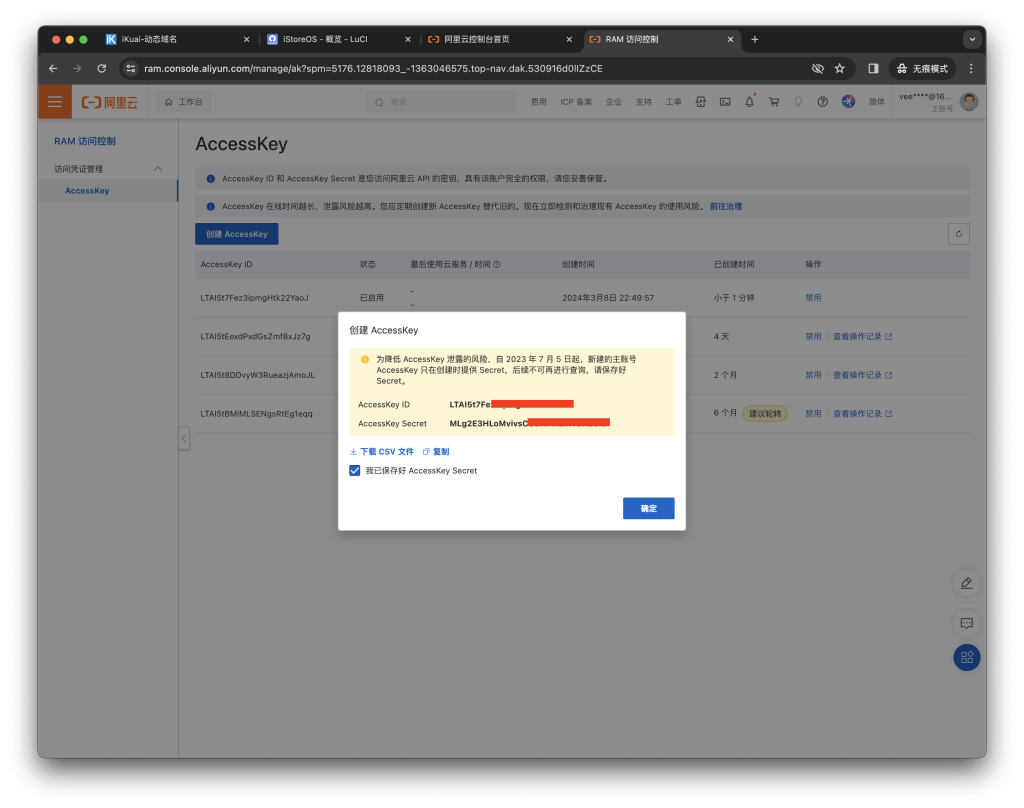Open the blue apps grid floating button
Screen dimensions: 1024x808
tap(967, 657)
